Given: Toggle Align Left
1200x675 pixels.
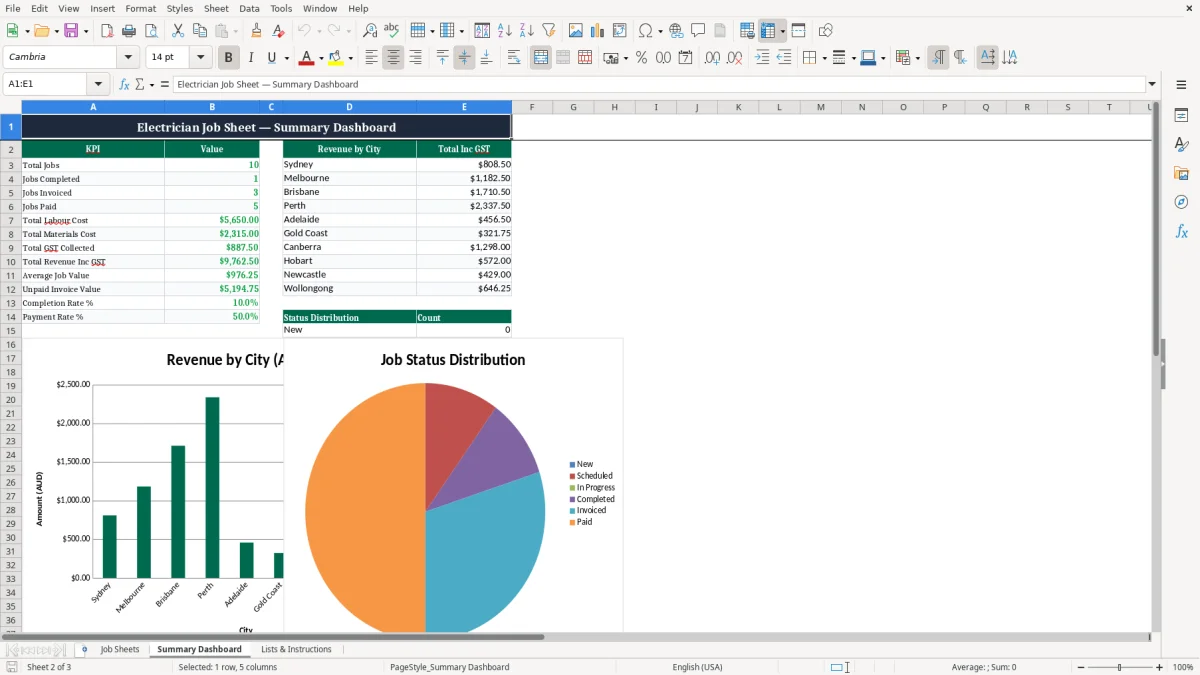Looking at the screenshot, I should click(x=371, y=58).
